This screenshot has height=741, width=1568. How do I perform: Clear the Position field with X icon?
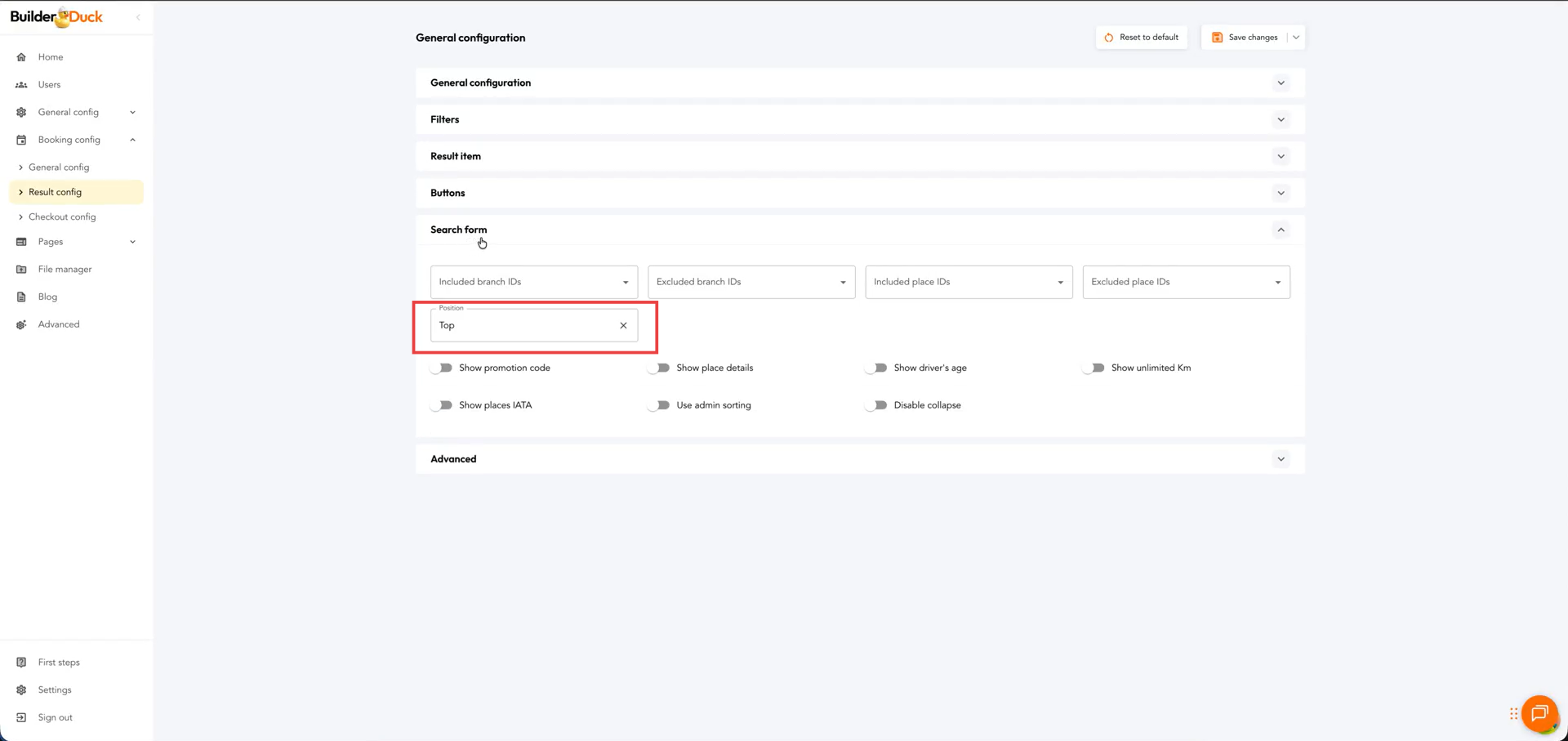pyautogui.click(x=623, y=325)
